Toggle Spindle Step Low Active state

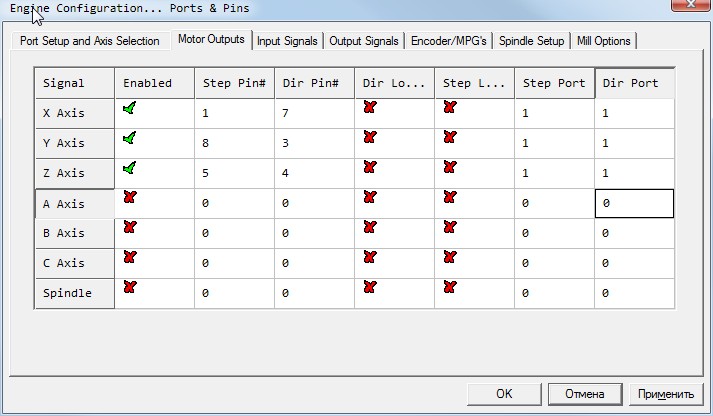point(449,287)
